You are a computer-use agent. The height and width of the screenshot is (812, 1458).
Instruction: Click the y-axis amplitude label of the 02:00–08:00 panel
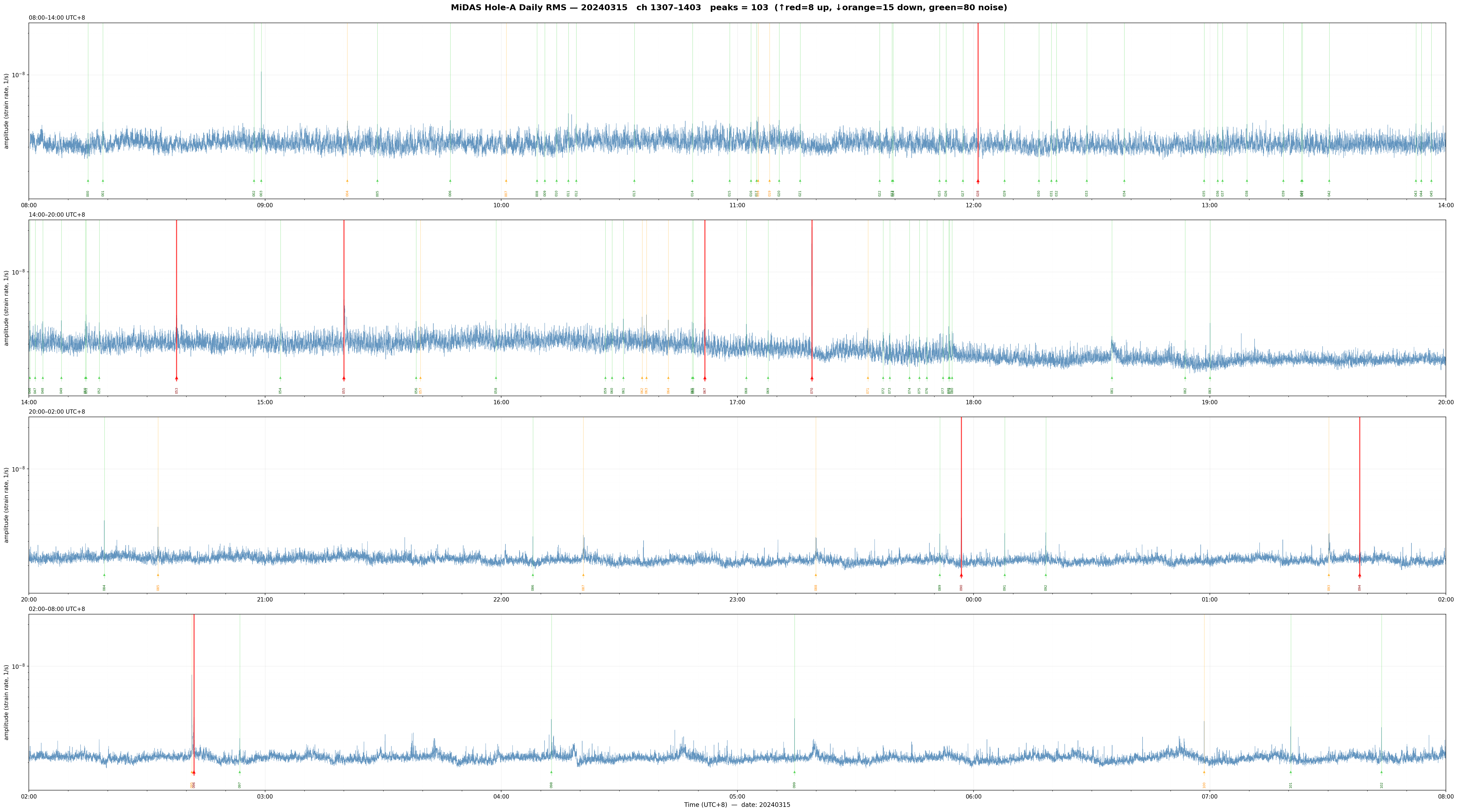(x=7, y=702)
